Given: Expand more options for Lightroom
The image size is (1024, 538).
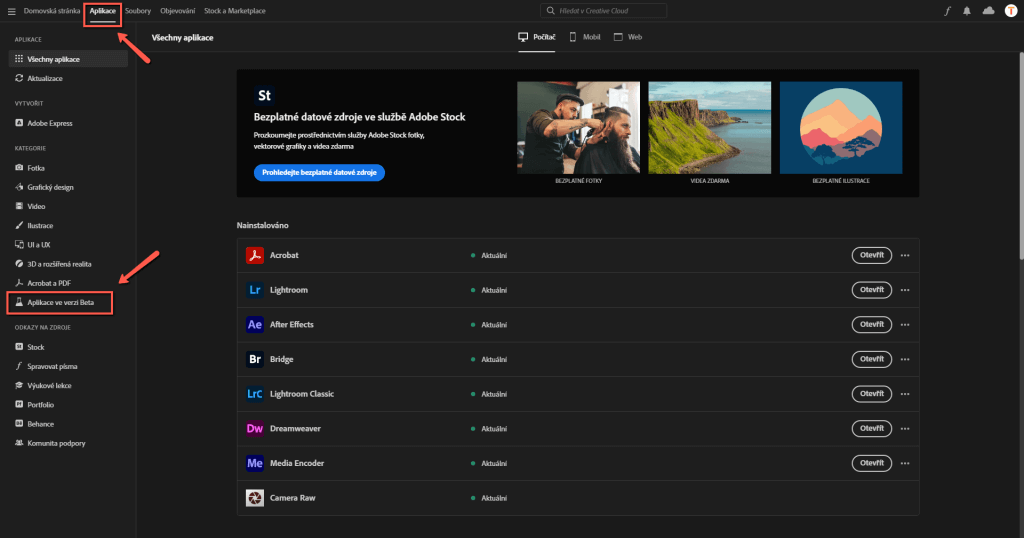Looking at the screenshot, I should pos(904,290).
